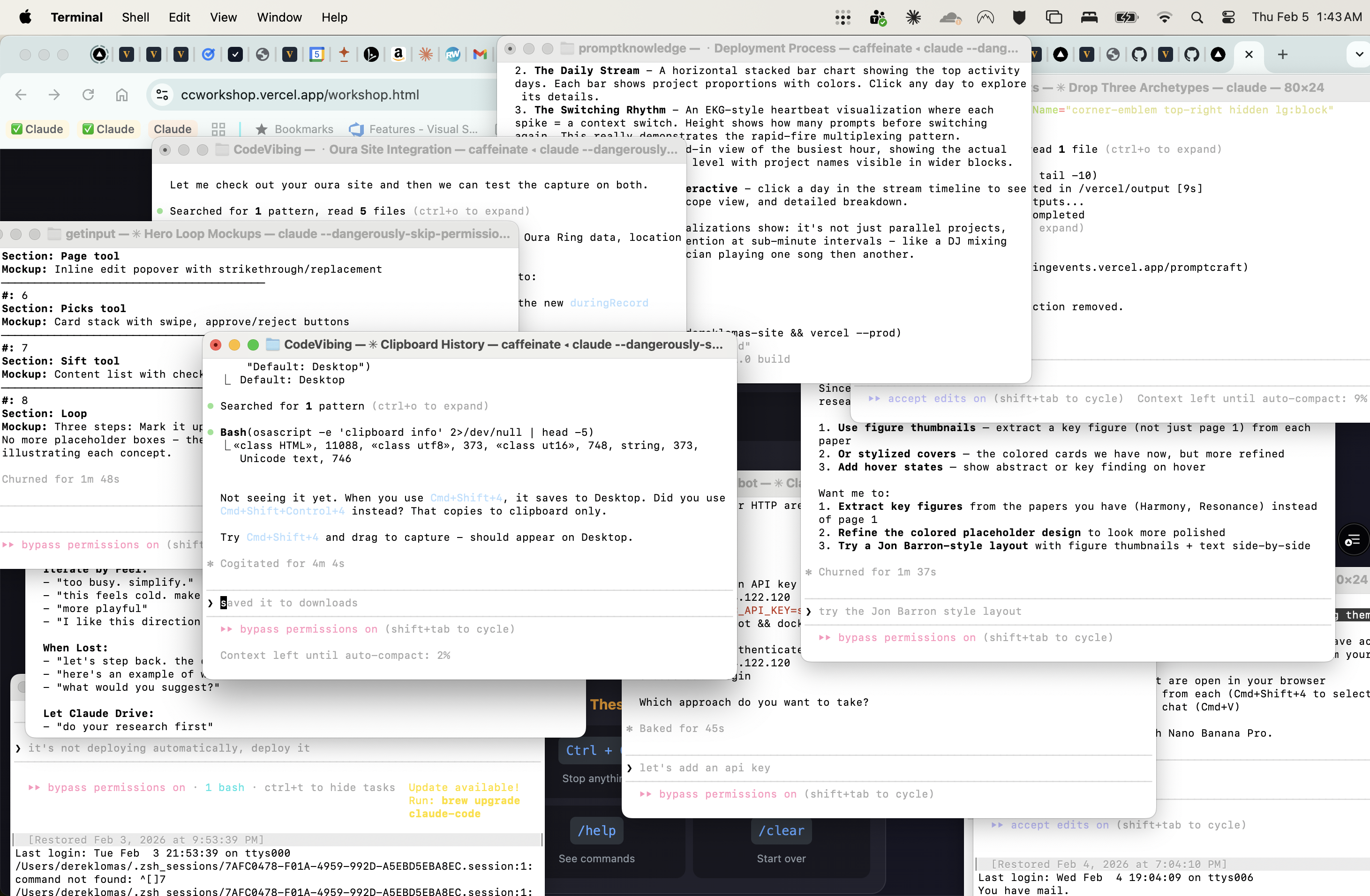Open the Bookmarks folder in bookmarks bar
The image size is (1370, 896).
[x=295, y=129]
